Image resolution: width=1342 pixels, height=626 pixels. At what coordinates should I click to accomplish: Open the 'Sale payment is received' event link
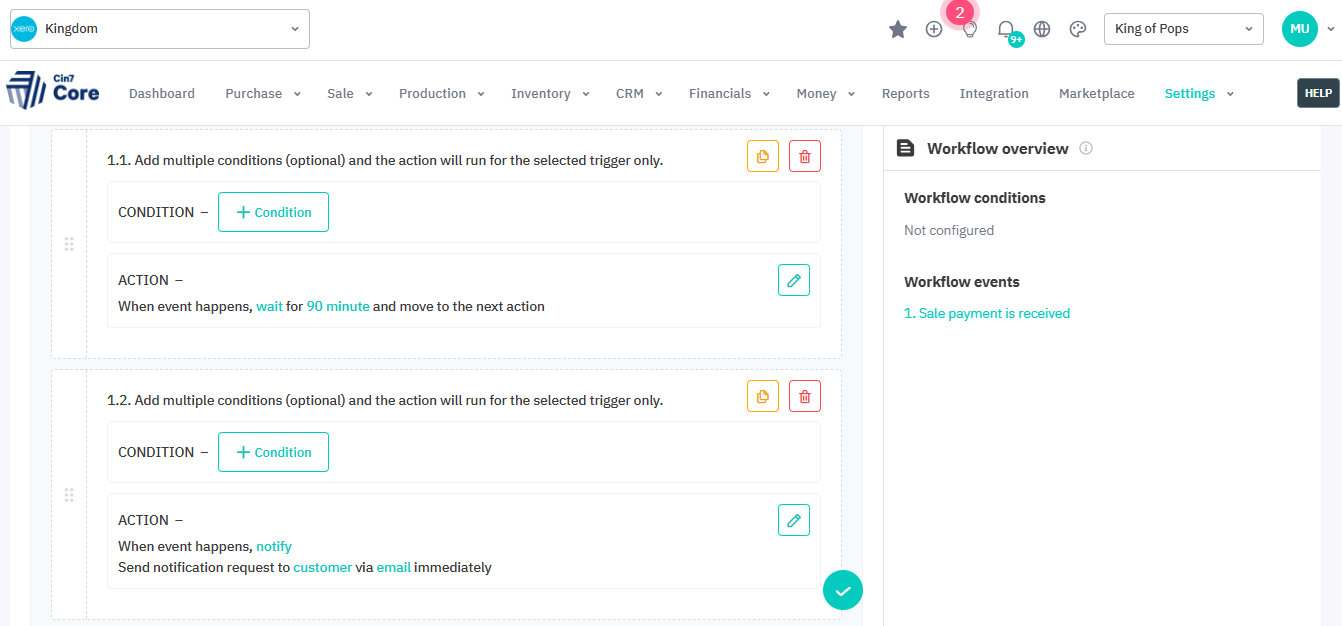tap(986, 313)
